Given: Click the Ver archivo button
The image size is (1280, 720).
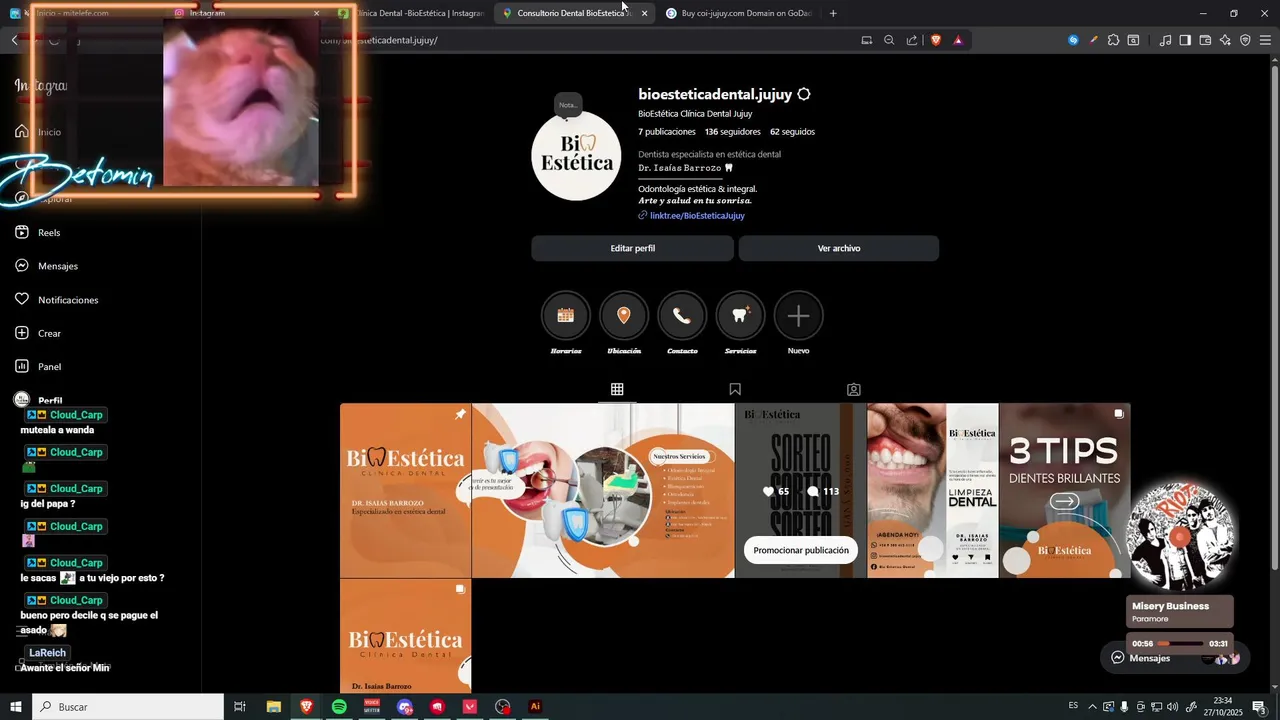Looking at the screenshot, I should click(x=838, y=248).
